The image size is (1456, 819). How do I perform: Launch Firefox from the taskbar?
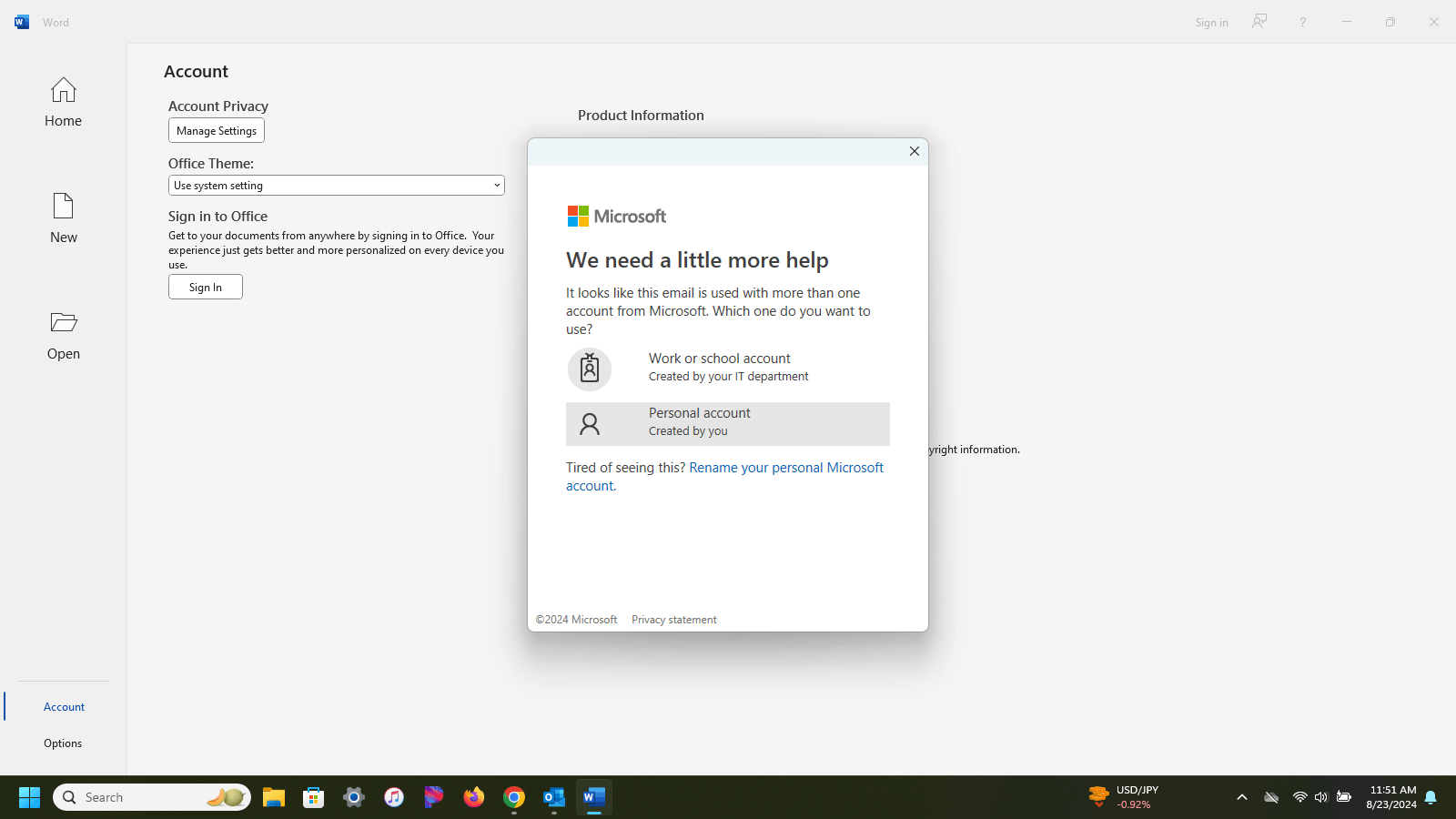click(474, 797)
